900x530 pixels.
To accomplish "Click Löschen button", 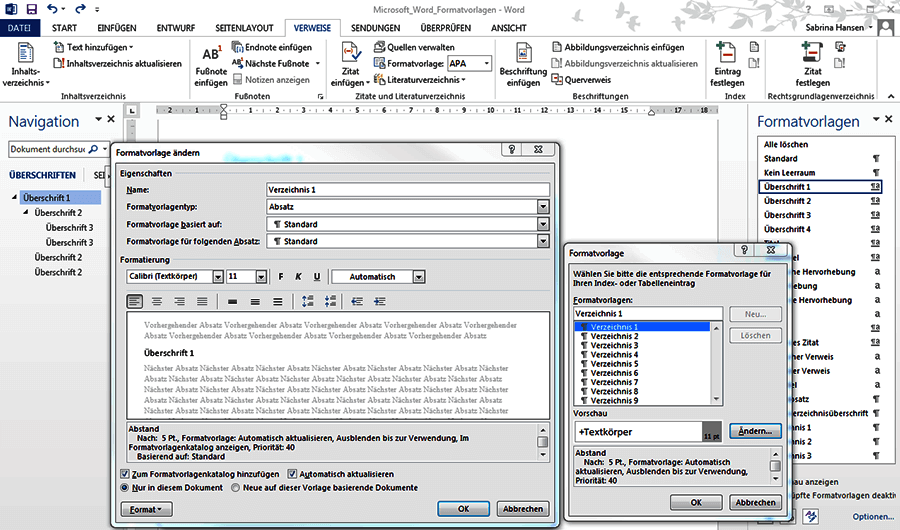I will click(755, 335).
